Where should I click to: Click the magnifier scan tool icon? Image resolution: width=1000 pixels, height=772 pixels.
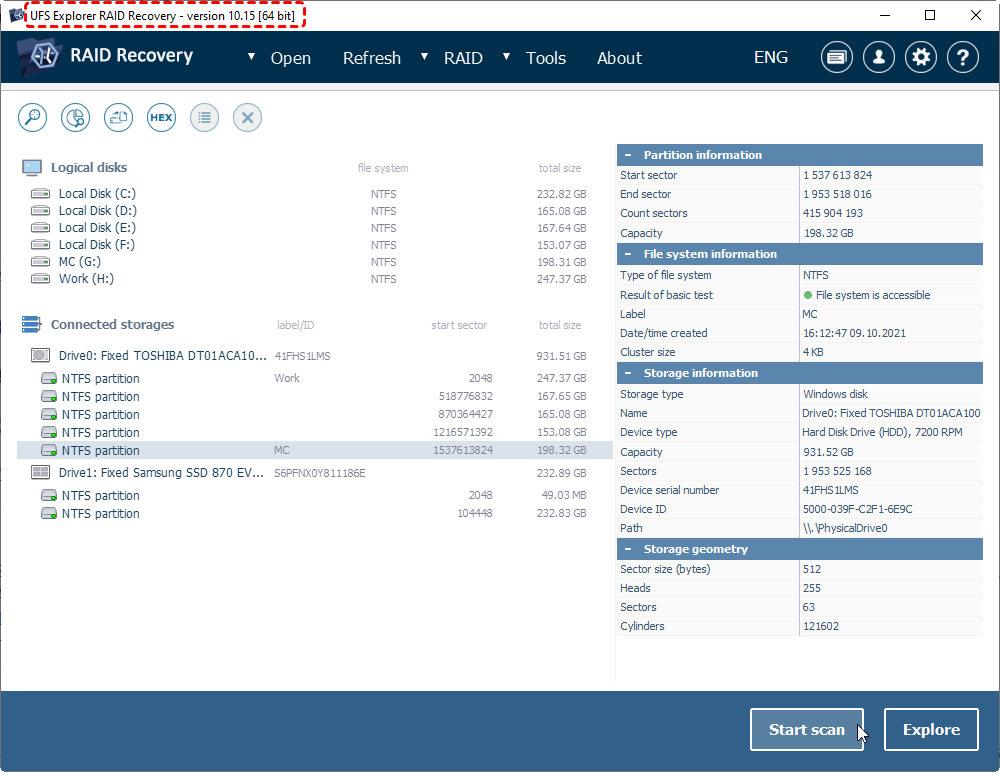[x=33, y=117]
